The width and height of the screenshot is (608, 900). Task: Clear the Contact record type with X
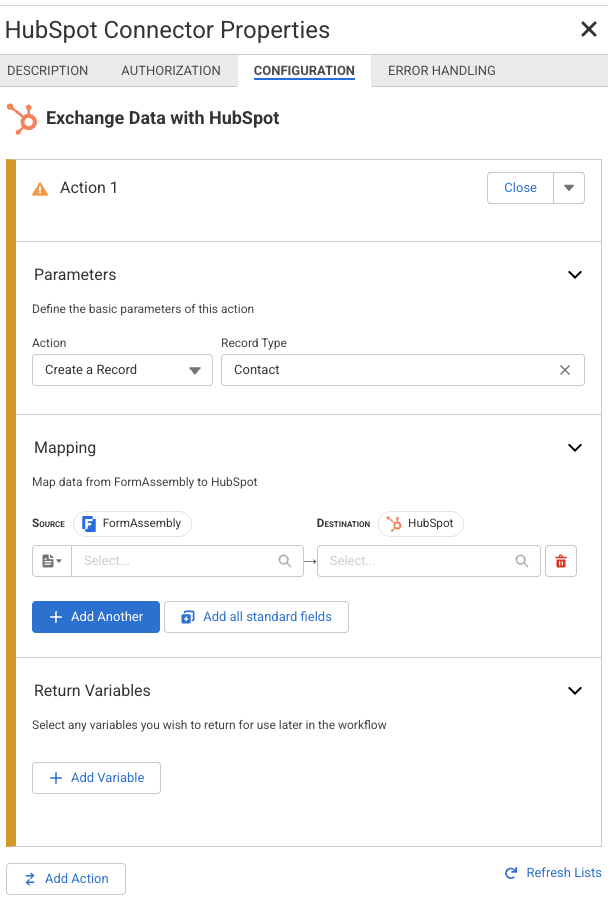coord(565,370)
